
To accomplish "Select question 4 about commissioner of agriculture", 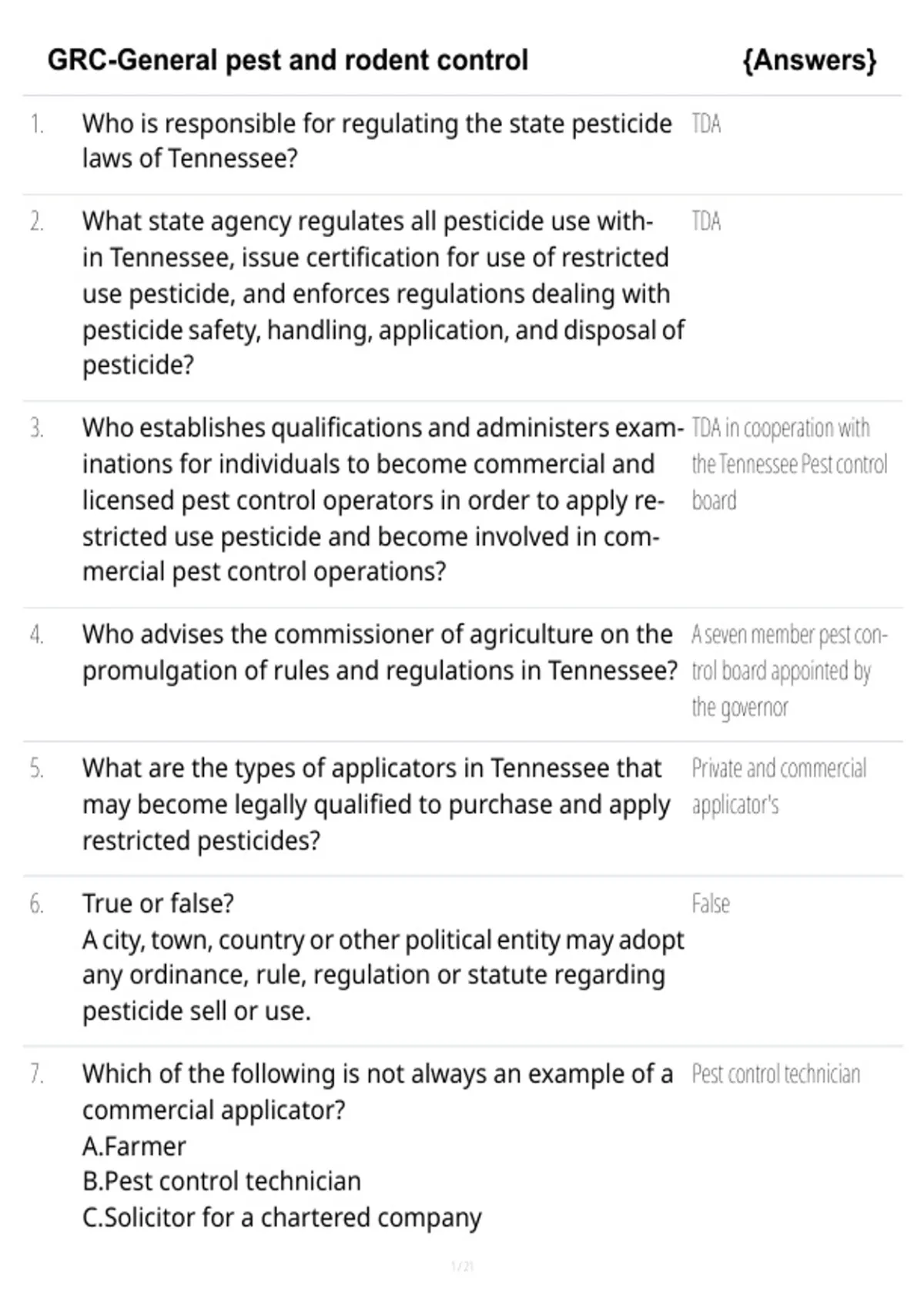I will tap(380, 652).
